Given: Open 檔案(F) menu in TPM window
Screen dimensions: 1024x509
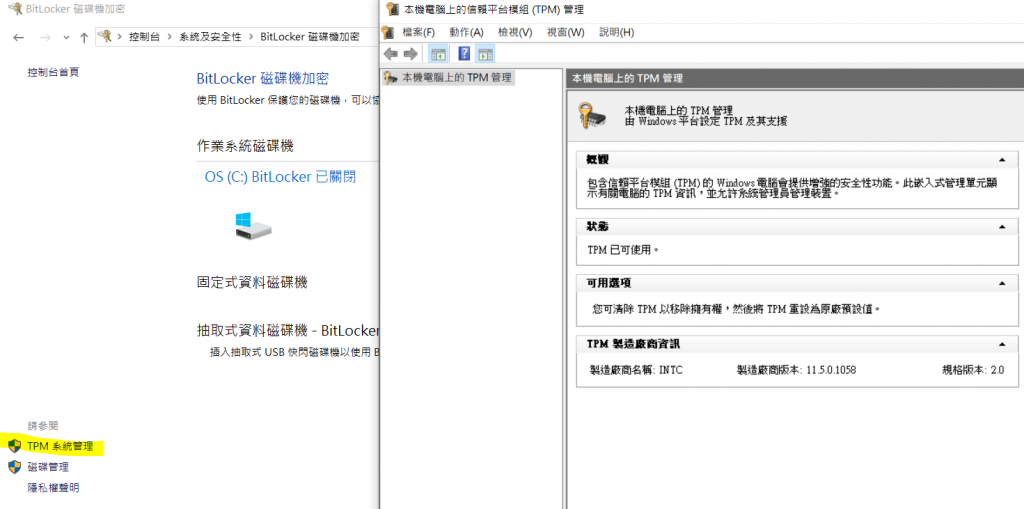Looking at the screenshot, I should pos(419,32).
